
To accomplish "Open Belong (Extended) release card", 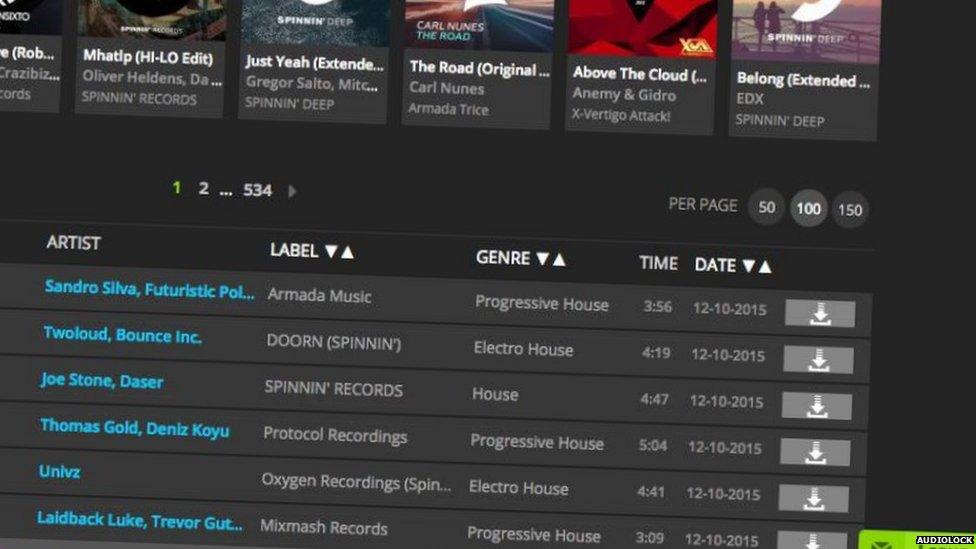I will 805,68.
